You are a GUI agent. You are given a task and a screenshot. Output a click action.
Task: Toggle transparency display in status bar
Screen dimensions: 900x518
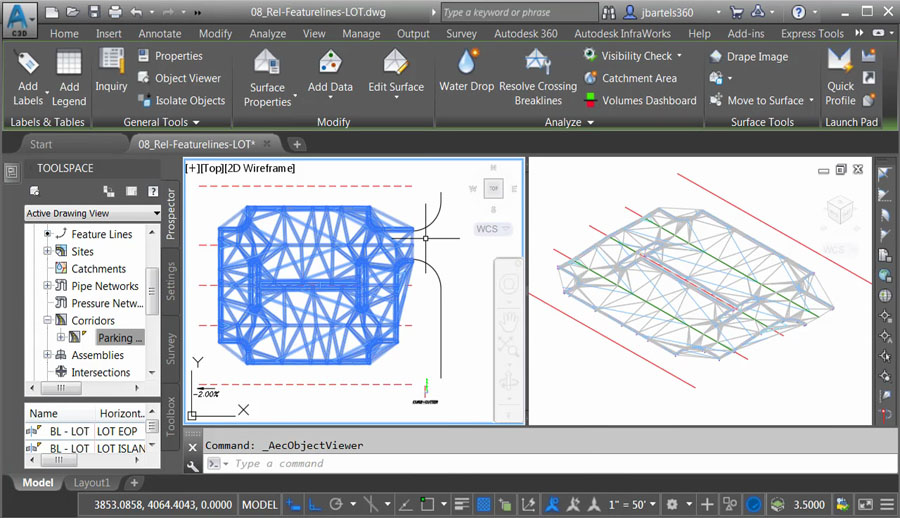click(484, 505)
